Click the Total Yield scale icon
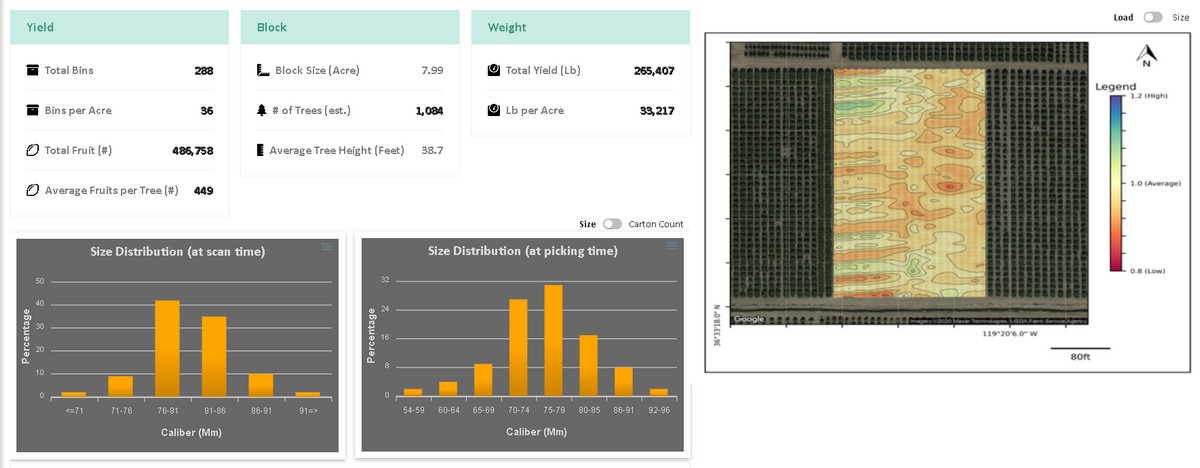1200x468 pixels. pos(493,70)
